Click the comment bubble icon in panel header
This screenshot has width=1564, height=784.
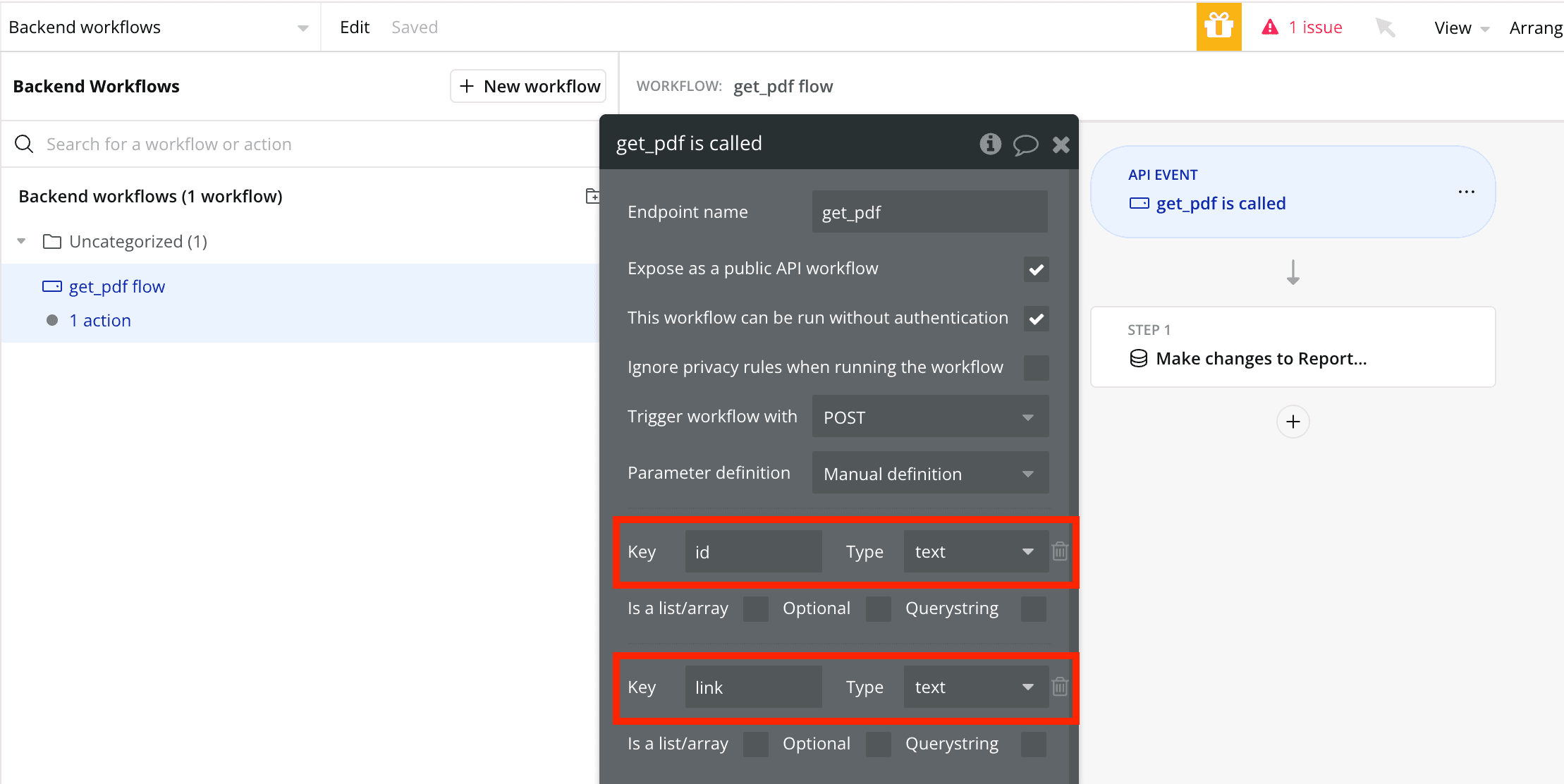[x=1025, y=145]
